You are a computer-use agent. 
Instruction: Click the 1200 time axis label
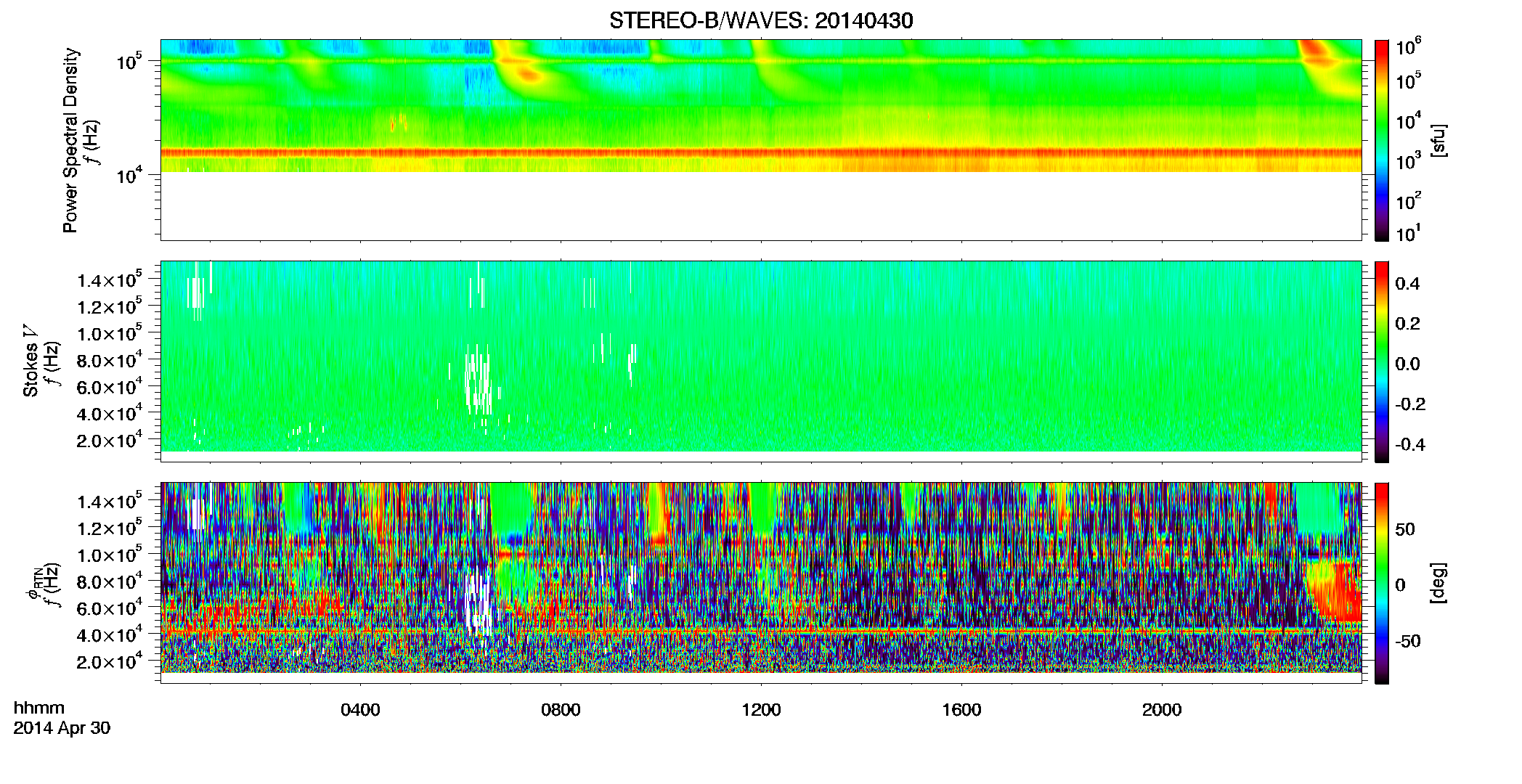(x=762, y=710)
